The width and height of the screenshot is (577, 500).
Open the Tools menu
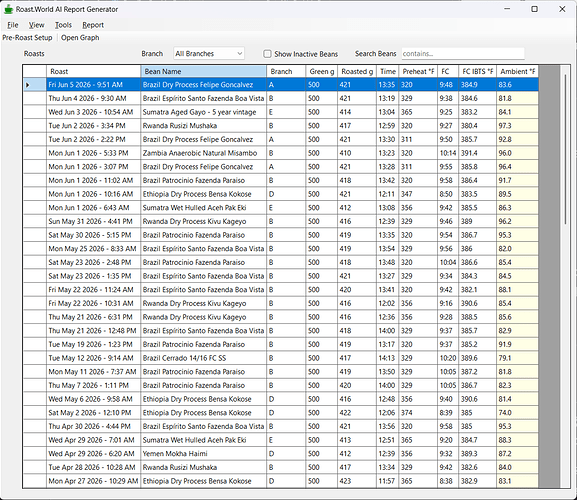tap(63, 25)
